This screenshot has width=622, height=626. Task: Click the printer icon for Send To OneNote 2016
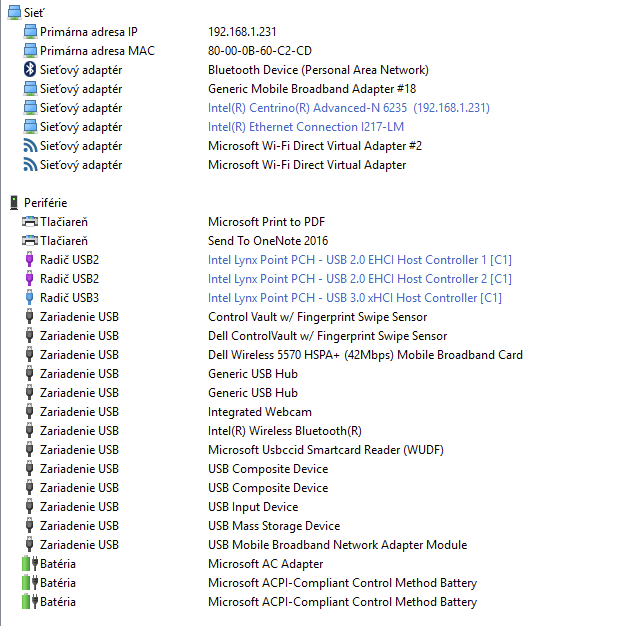click(x=30, y=241)
